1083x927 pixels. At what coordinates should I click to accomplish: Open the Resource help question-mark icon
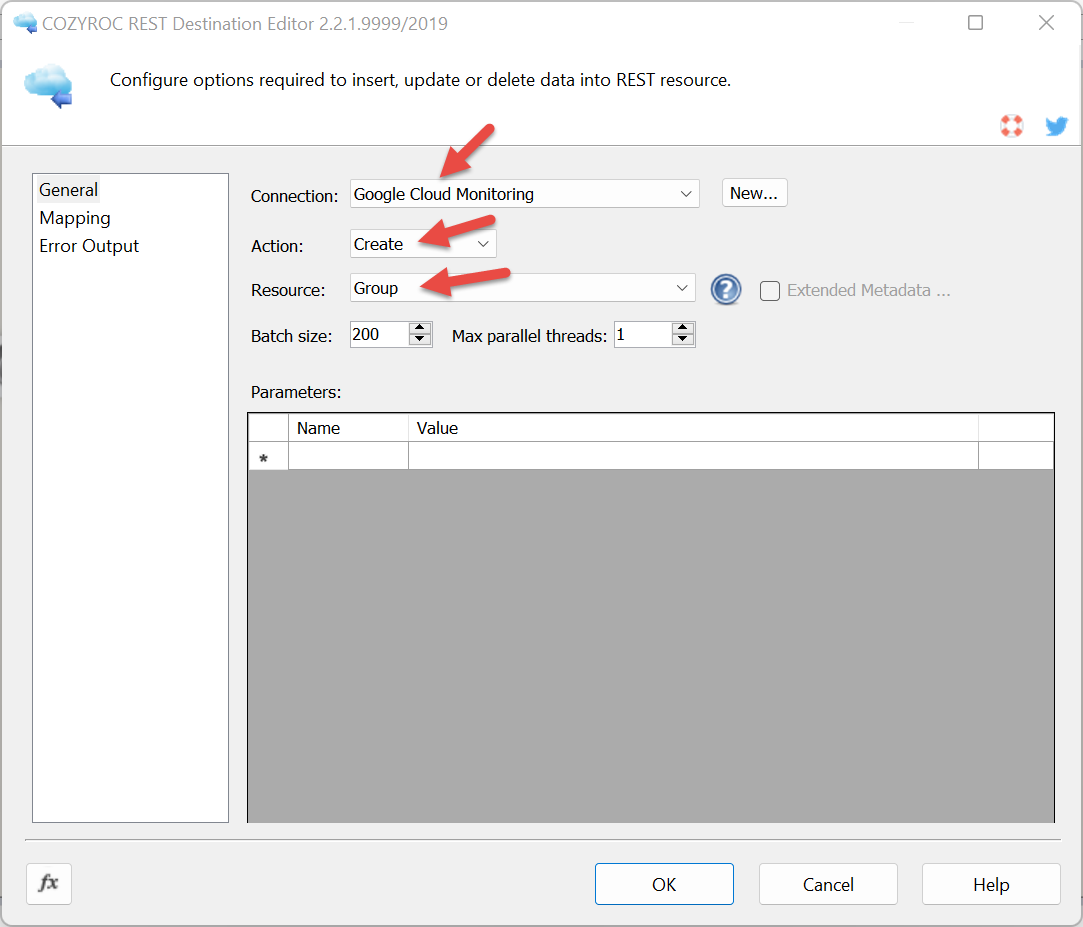[x=726, y=289]
